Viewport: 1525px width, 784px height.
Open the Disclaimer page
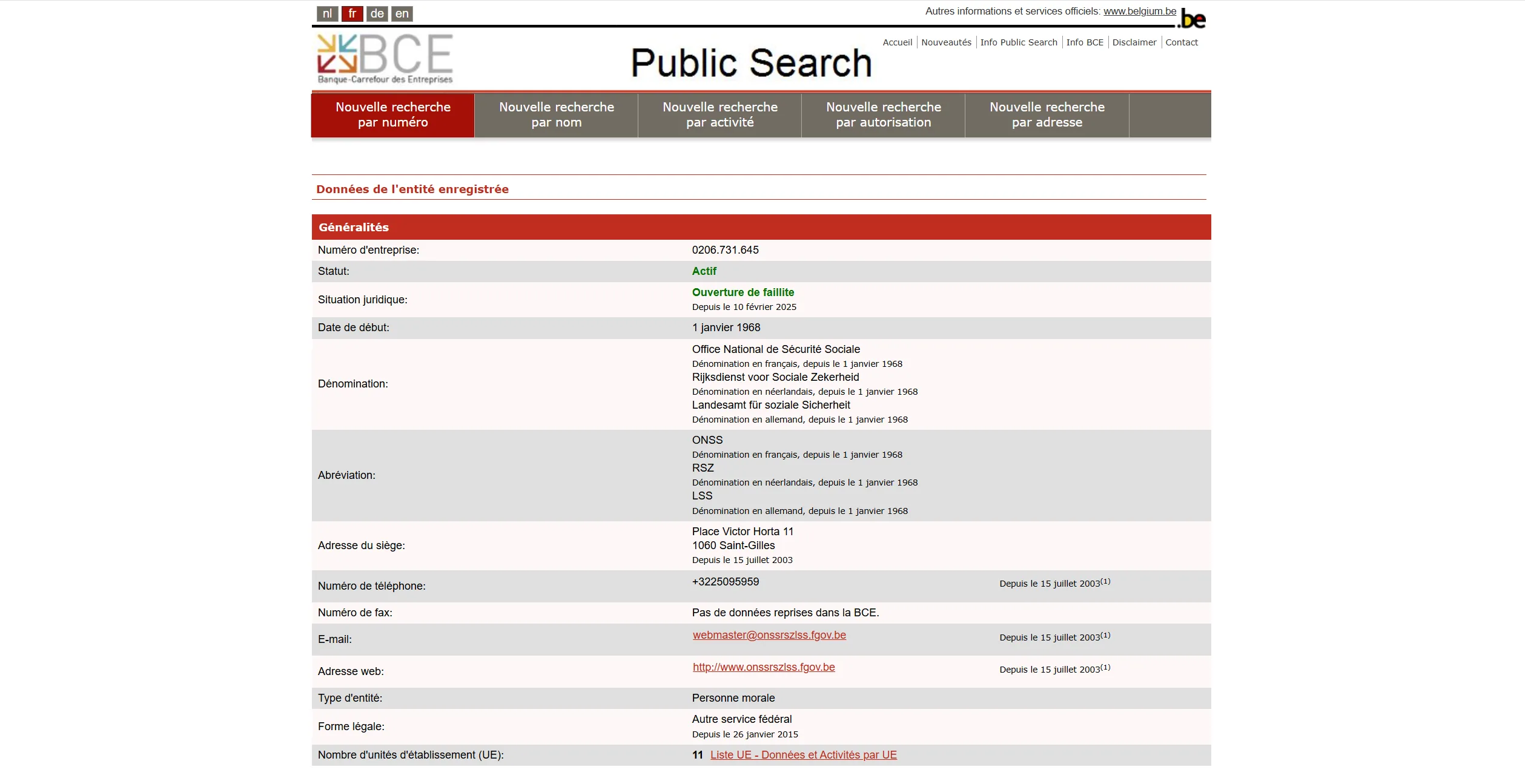tap(1134, 42)
